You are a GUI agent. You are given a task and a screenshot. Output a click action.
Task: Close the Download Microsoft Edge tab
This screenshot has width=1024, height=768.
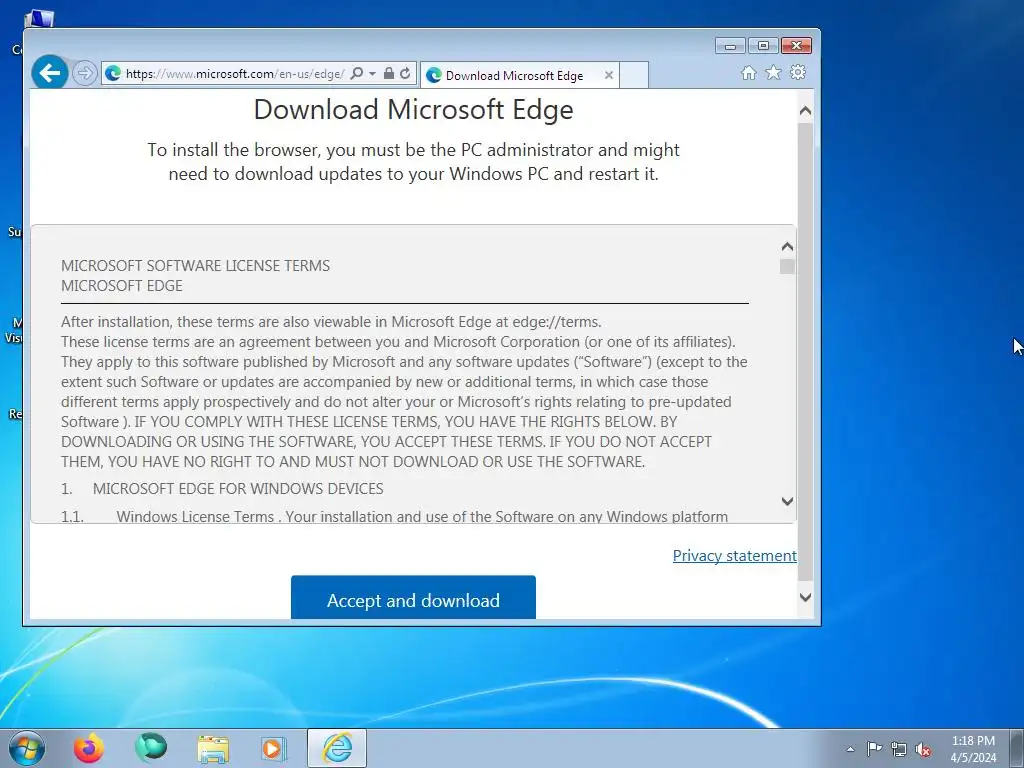(609, 75)
